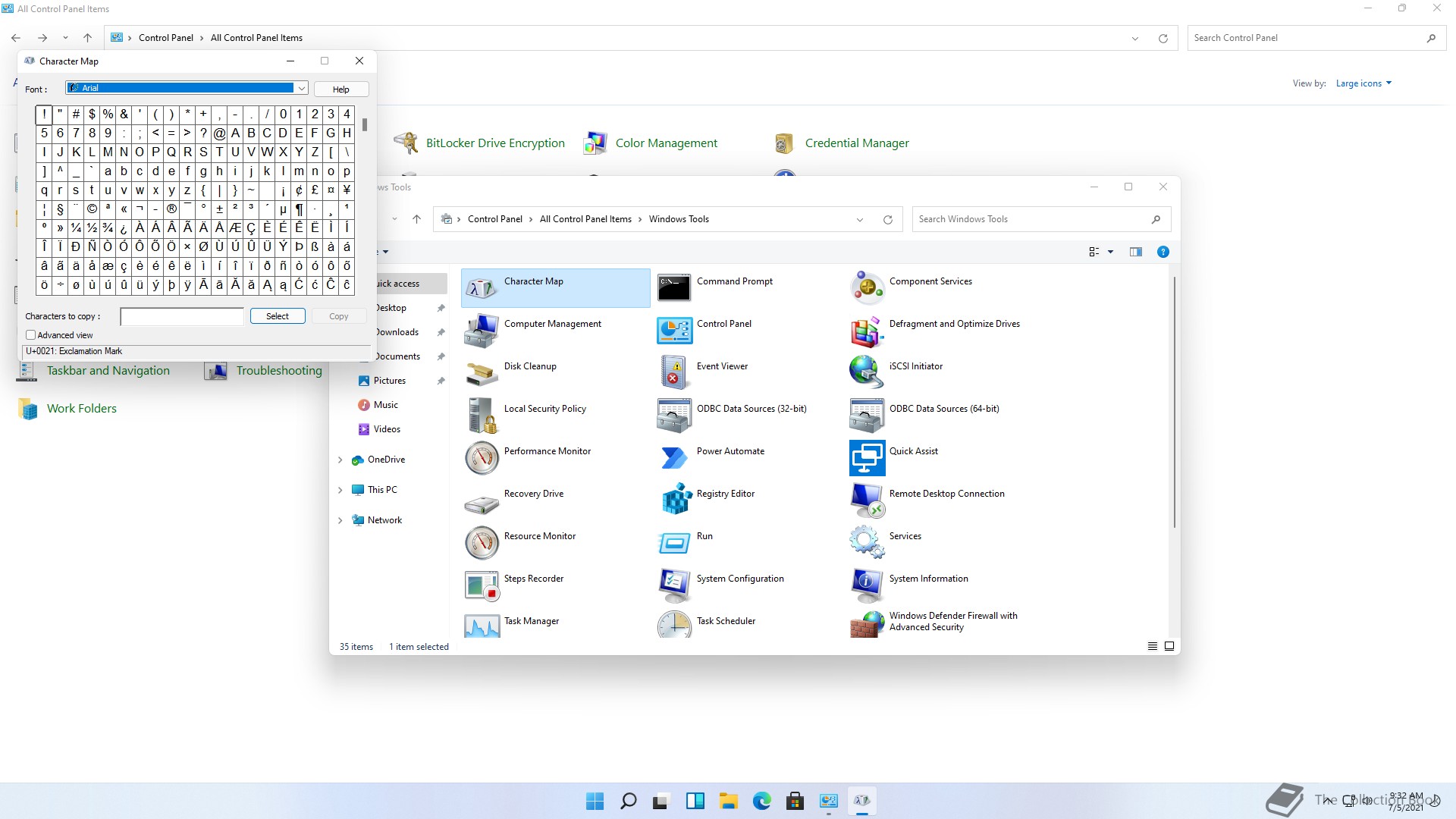Open the Windows Start menu

pos(595,801)
